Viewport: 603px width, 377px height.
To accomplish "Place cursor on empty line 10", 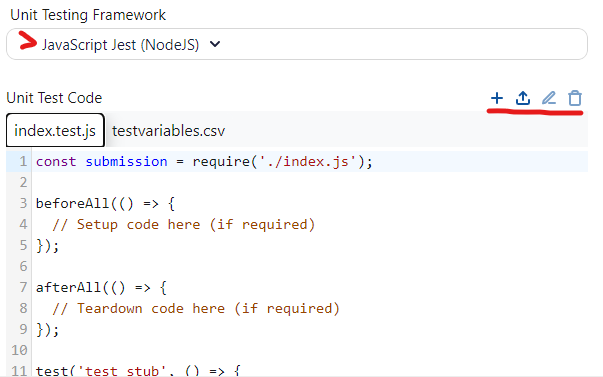I will click(x=311, y=350).
